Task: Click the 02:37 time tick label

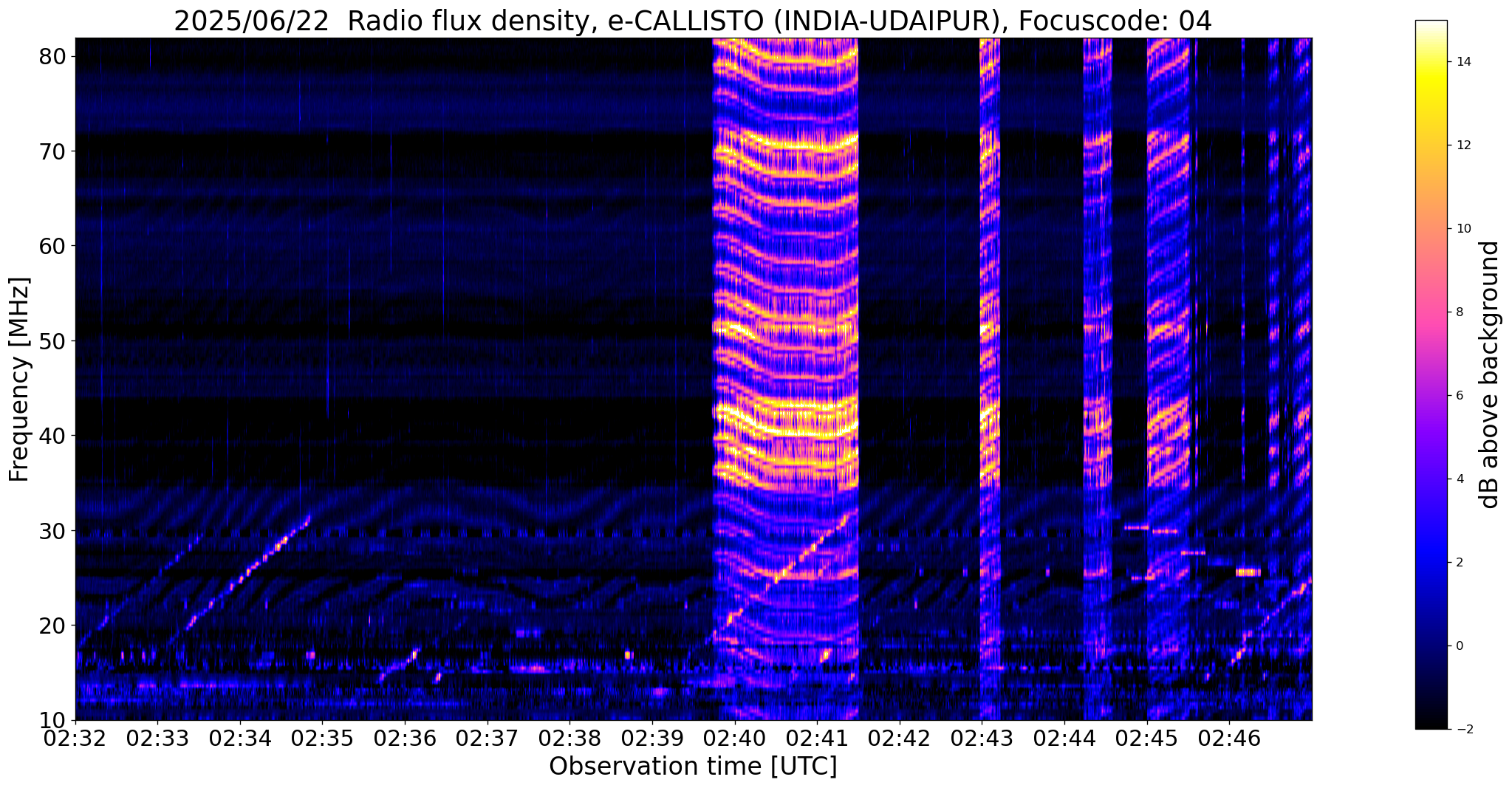Action: point(488,738)
